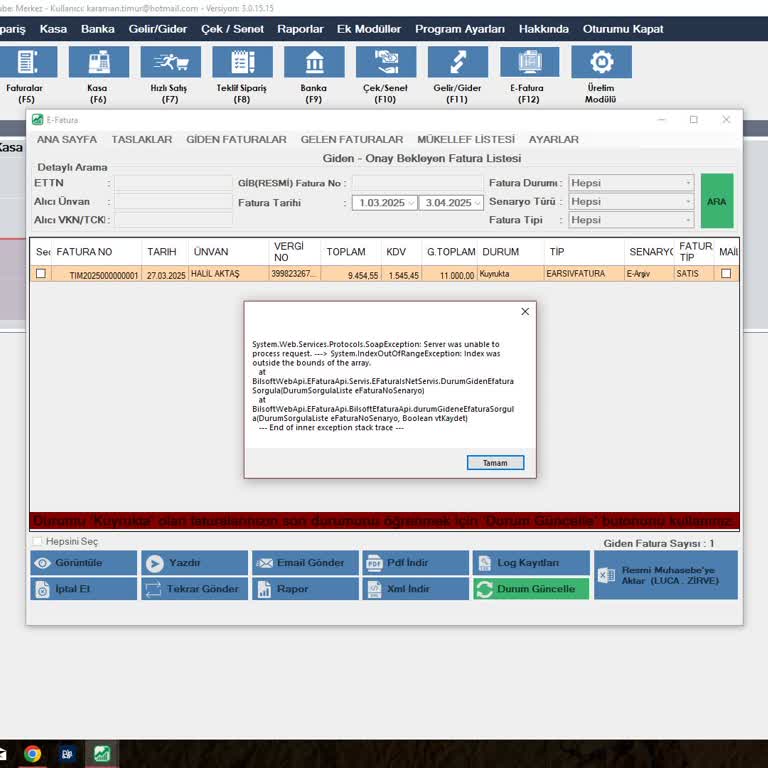Click Oturumu Kapat menu item

623,29
